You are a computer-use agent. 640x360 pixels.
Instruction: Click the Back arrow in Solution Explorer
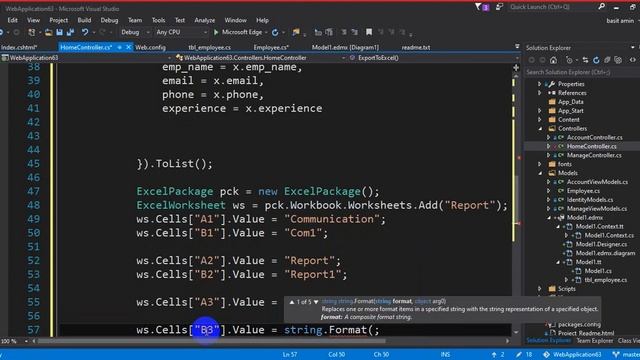coord(531,60)
